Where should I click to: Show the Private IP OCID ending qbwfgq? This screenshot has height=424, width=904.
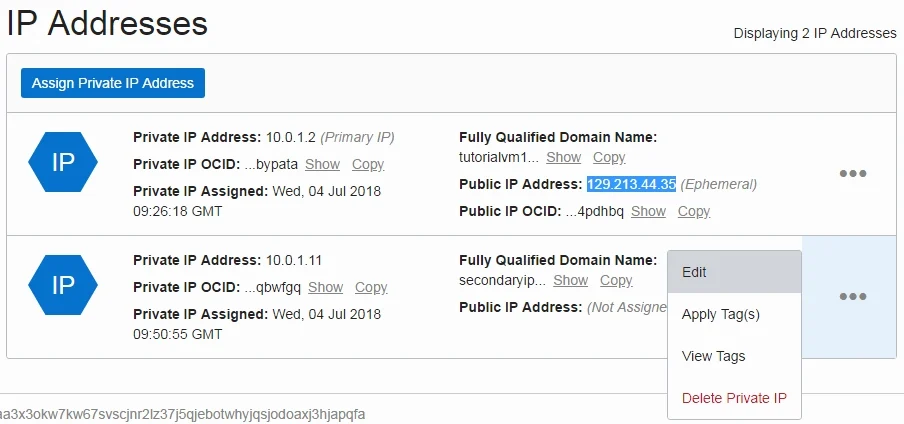325,287
